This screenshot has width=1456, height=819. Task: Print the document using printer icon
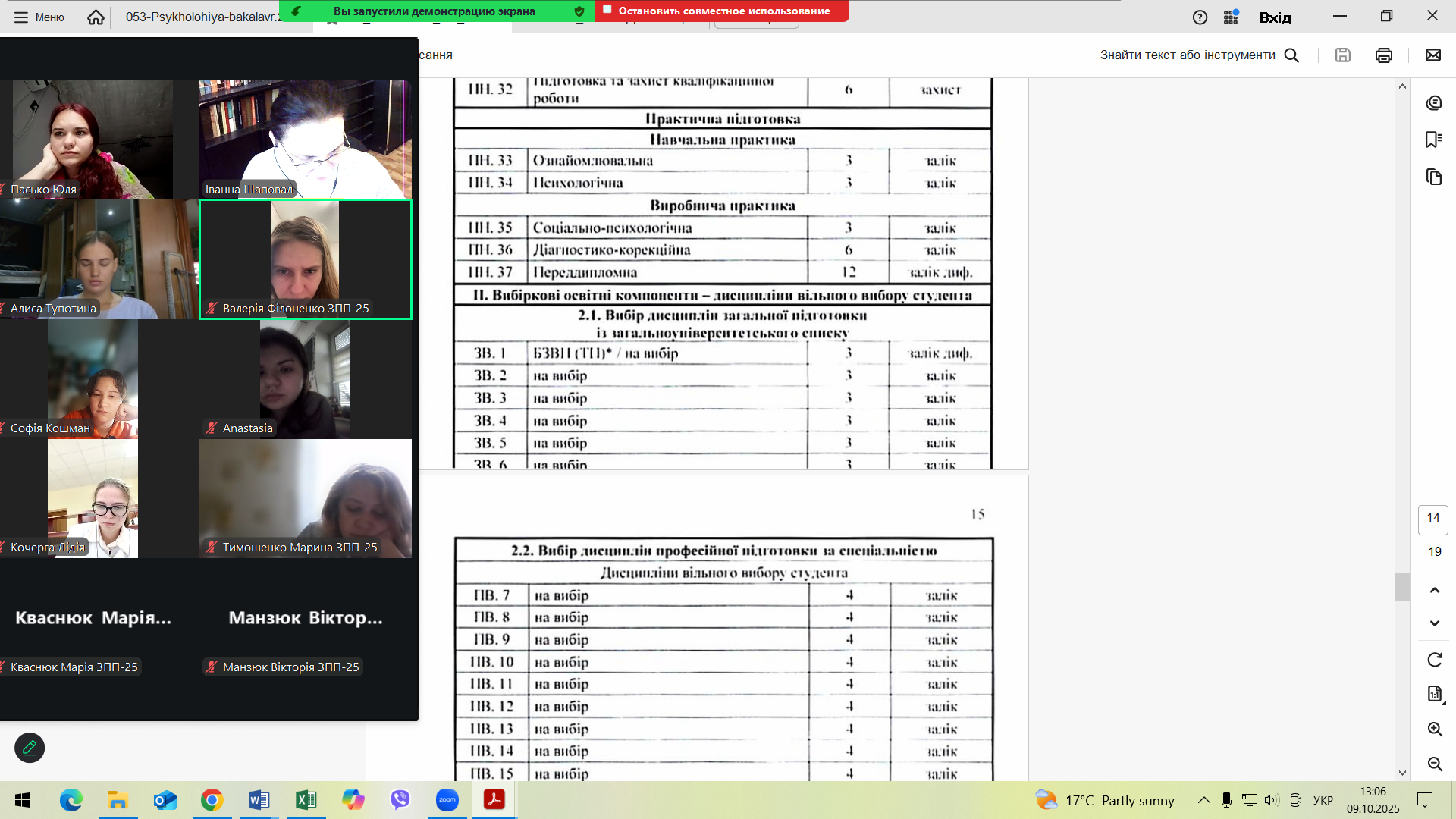(x=1383, y=55)
